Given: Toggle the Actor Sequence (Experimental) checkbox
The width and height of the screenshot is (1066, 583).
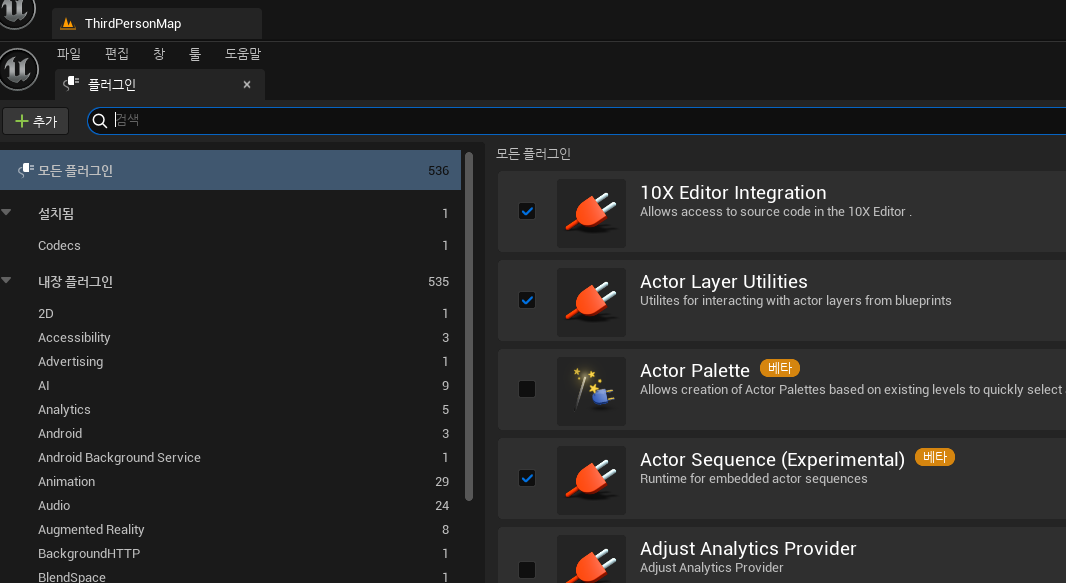Looking at the screenshot, I should (527, 478).
